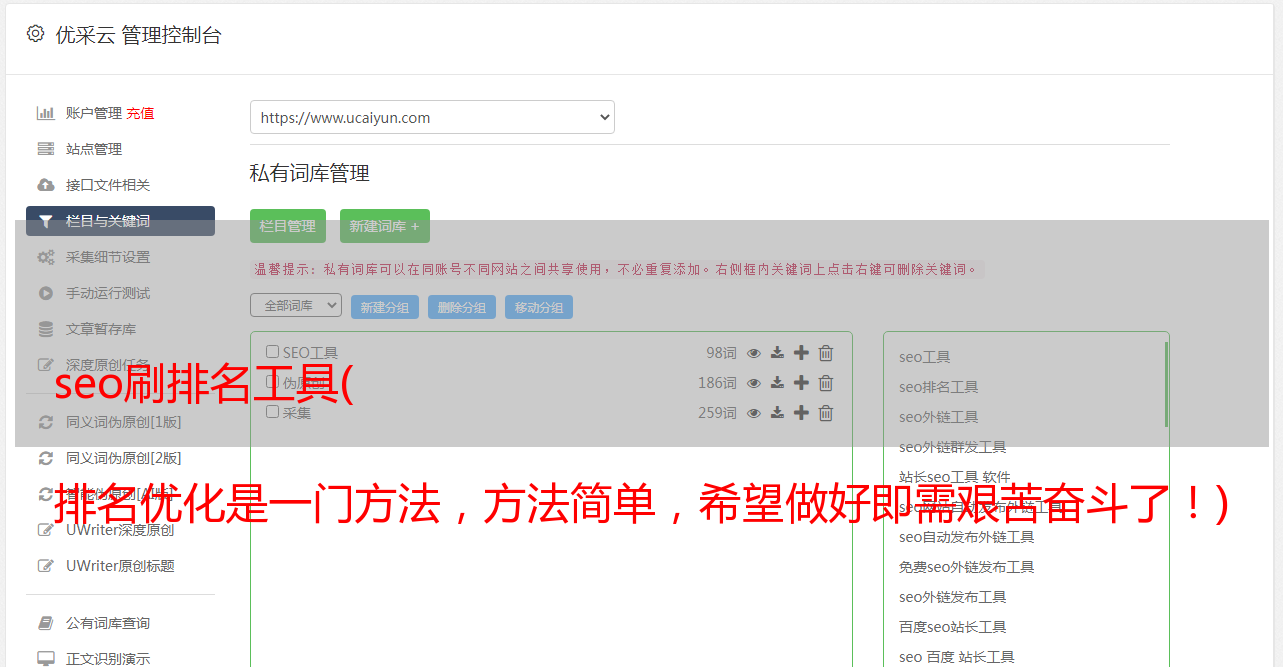The height and width of the screenshot is (667, 1283).
Task: Click the cloud upload icon next to 接口文件相关
Action: [x=46, y=185]
